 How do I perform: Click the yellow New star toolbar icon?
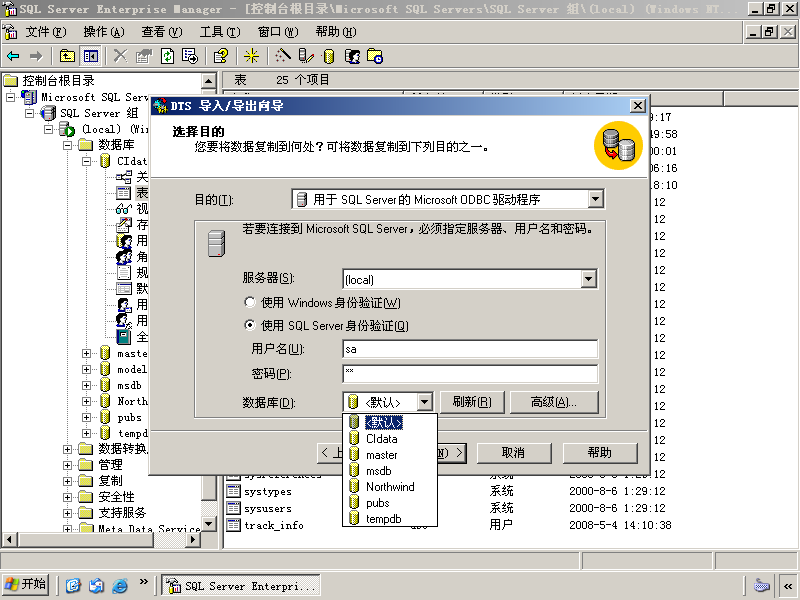point(251,56)
